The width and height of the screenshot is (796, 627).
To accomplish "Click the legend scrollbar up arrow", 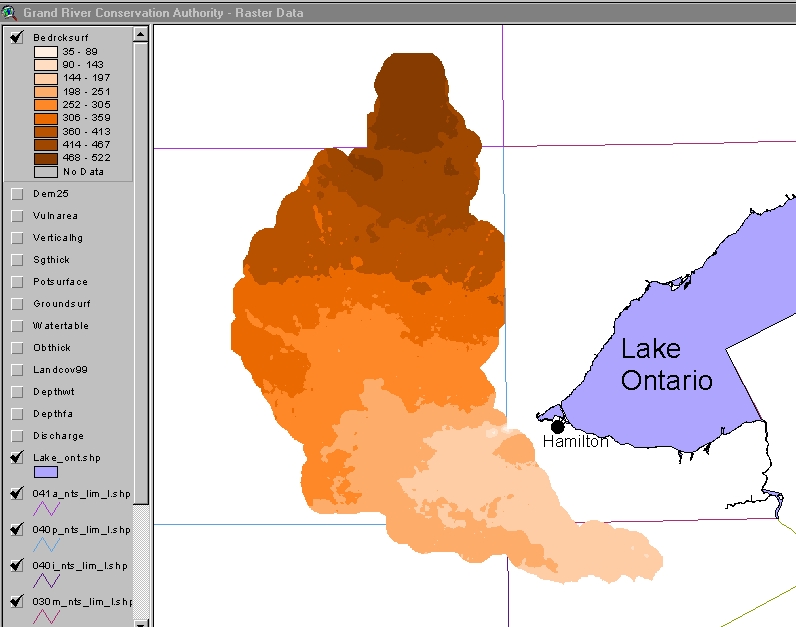I will point(141,34).
